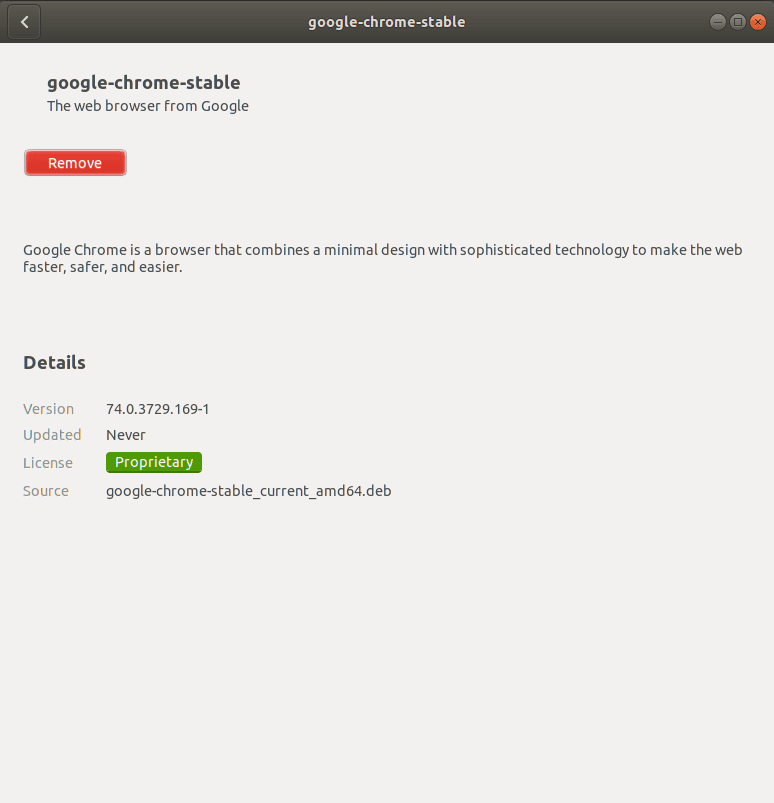
Task: Click the 'Never' updated value
Action: (125, 435)
